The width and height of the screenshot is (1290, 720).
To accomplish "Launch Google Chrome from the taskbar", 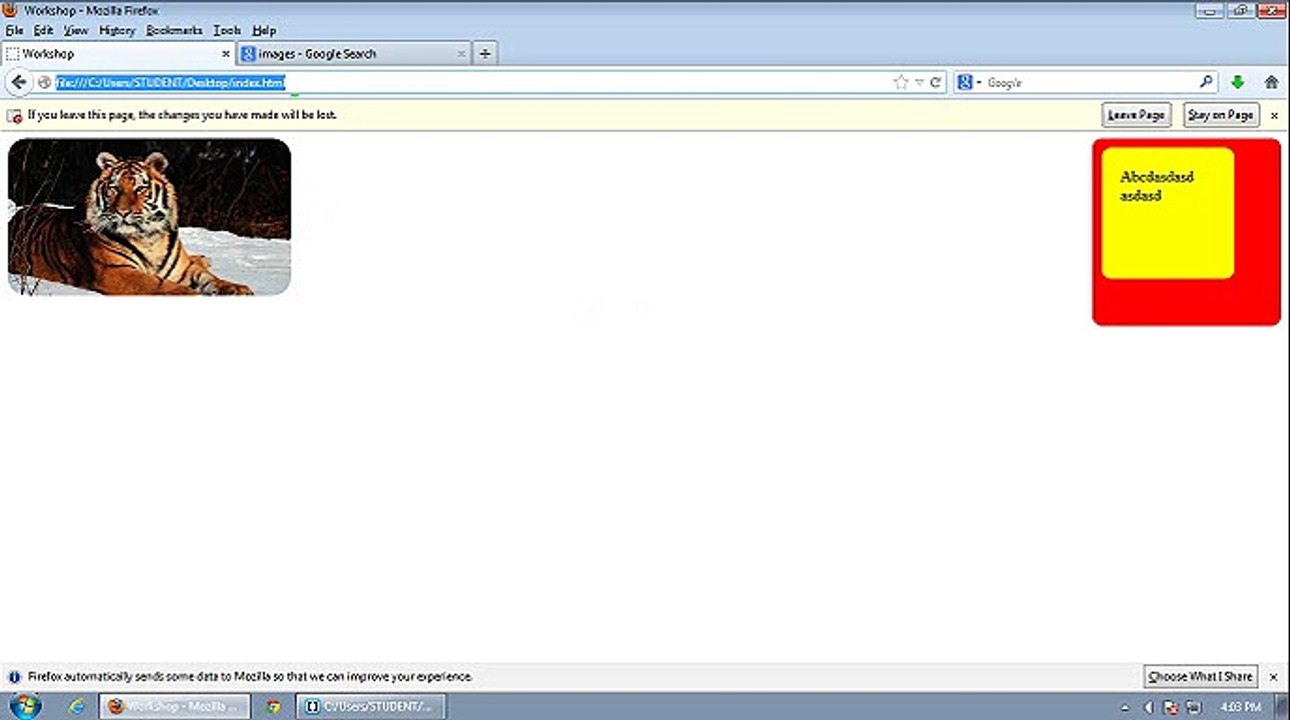I will pos(273,706).
